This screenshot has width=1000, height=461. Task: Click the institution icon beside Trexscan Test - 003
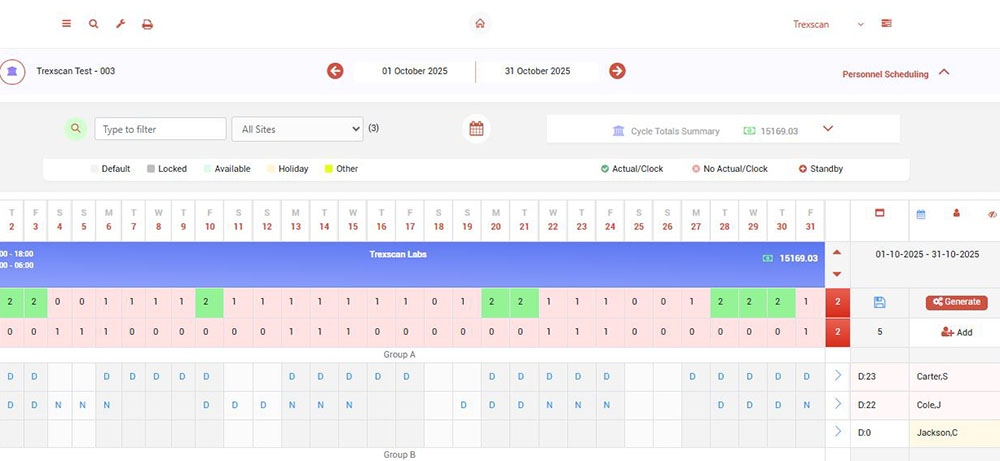coord(12,71)
